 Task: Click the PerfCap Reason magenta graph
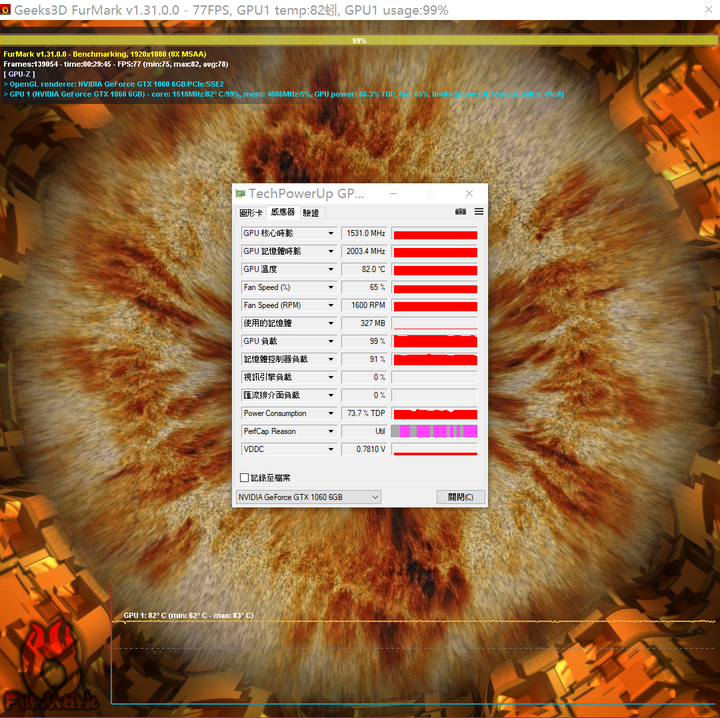(x=434, y=431)
